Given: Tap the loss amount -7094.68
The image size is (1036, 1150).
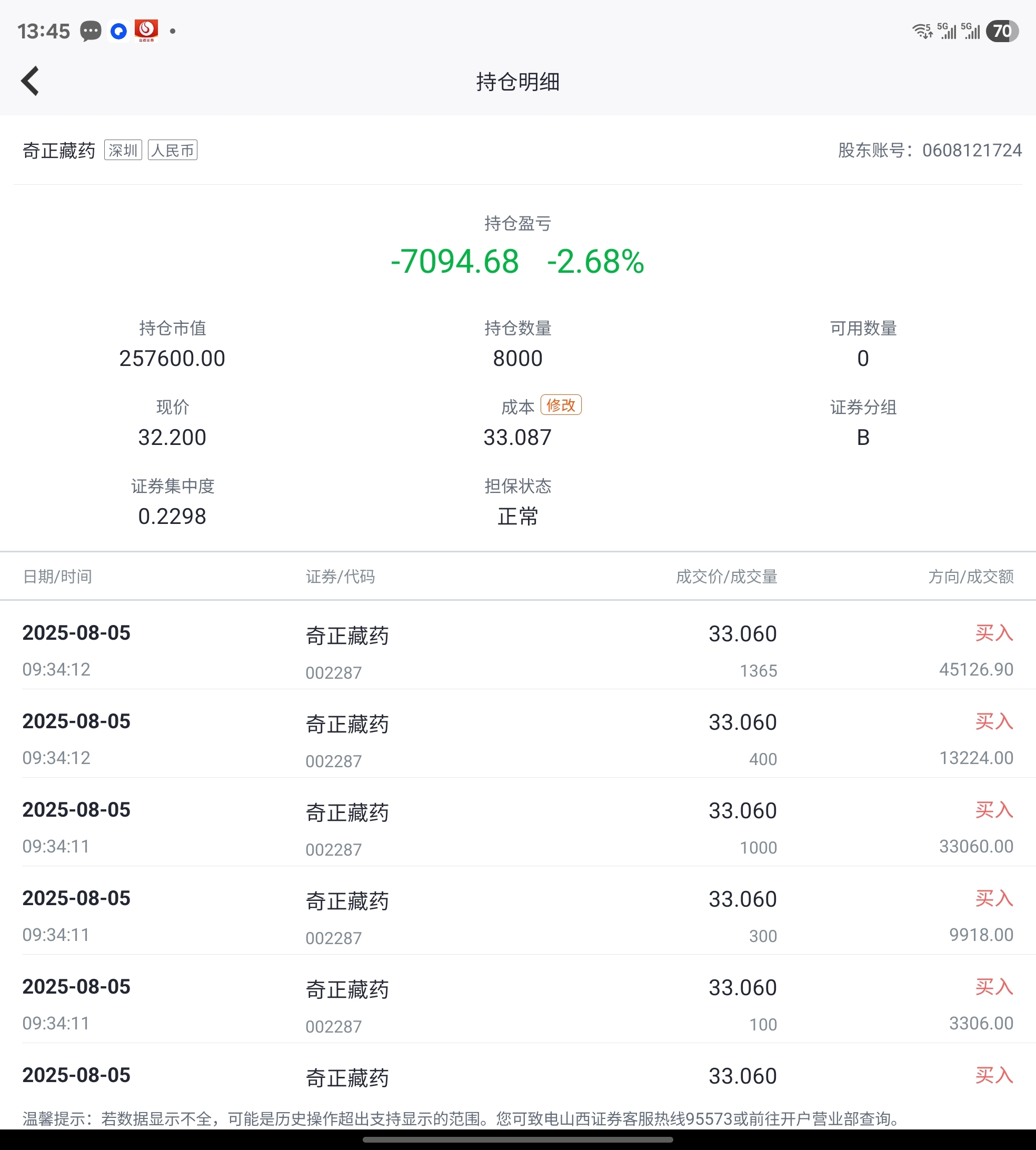Looking at the screenshot, I should [455, 261].
